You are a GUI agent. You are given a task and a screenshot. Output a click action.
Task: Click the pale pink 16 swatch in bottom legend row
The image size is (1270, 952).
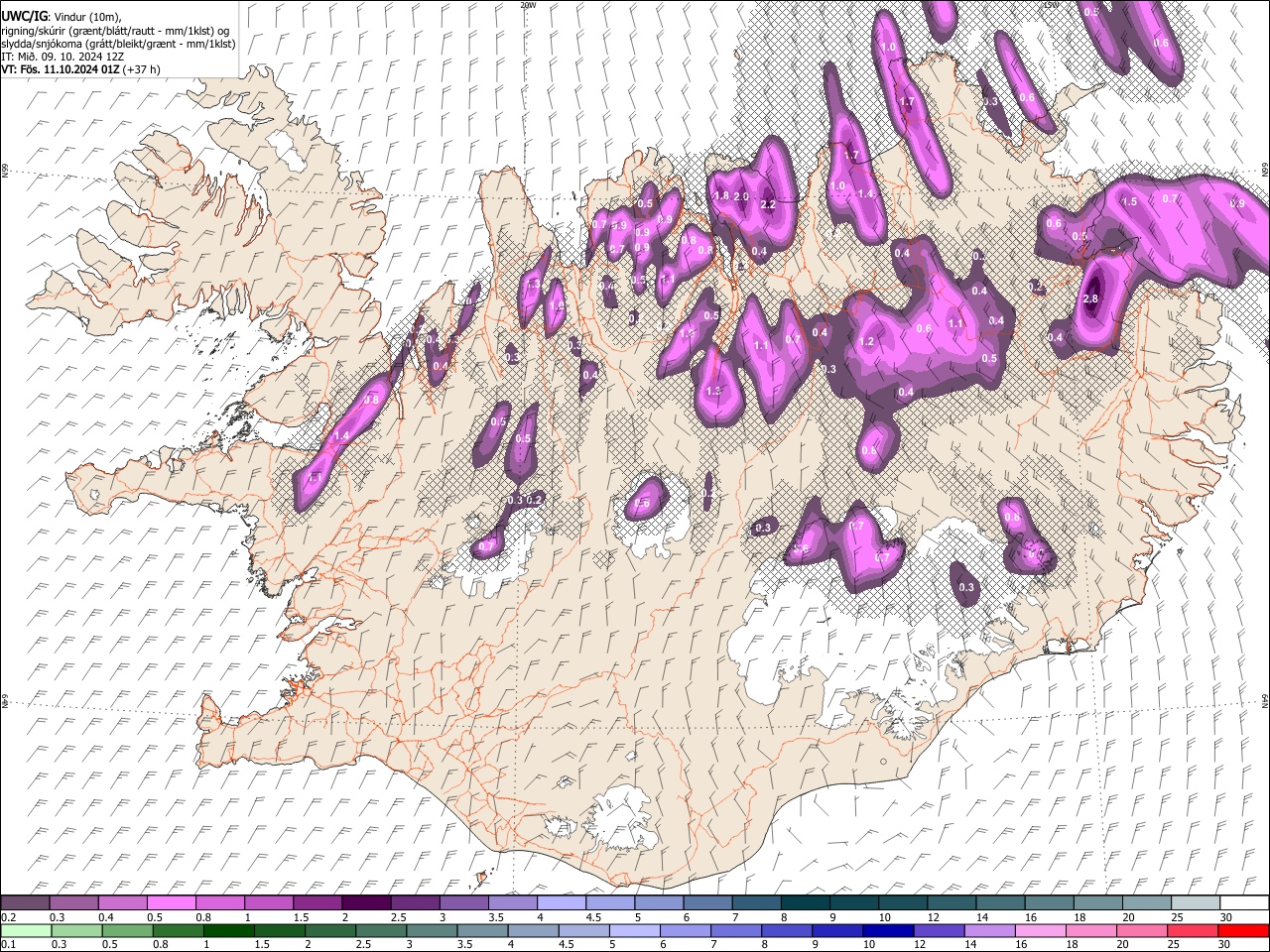coord(1041,930)
